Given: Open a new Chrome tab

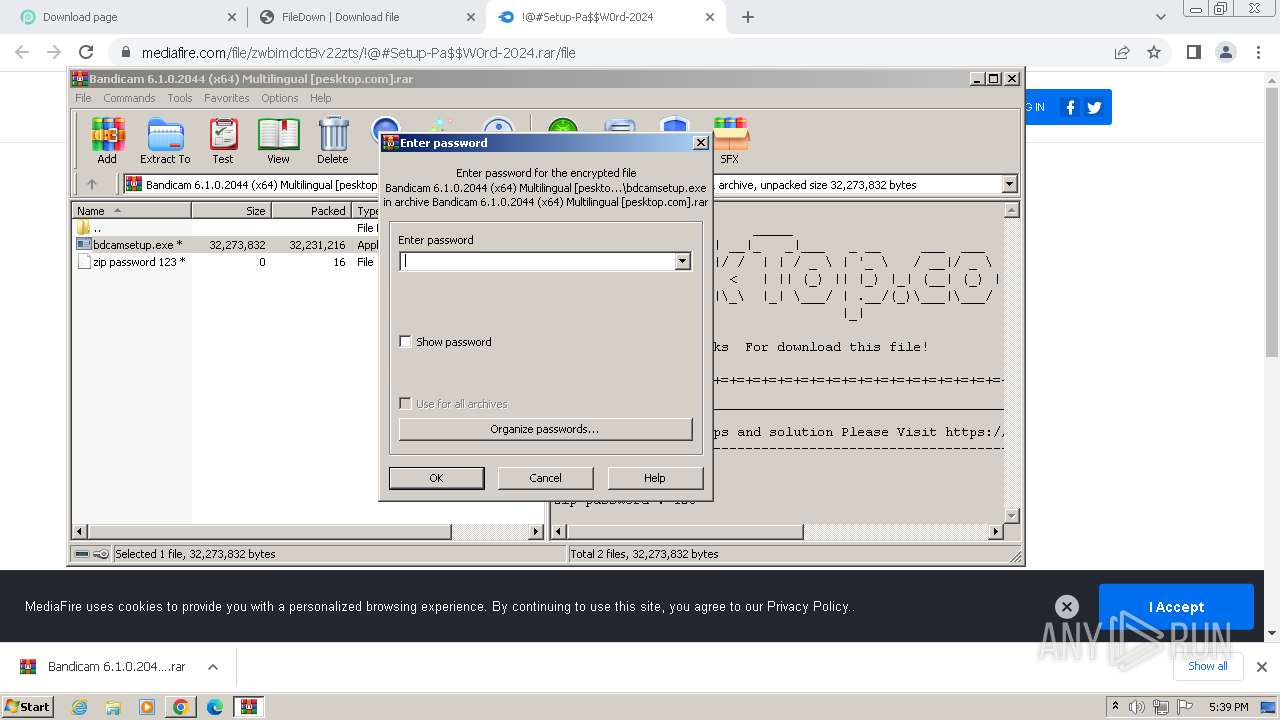Looking at the screenshot, I should [x=747, y=17].
